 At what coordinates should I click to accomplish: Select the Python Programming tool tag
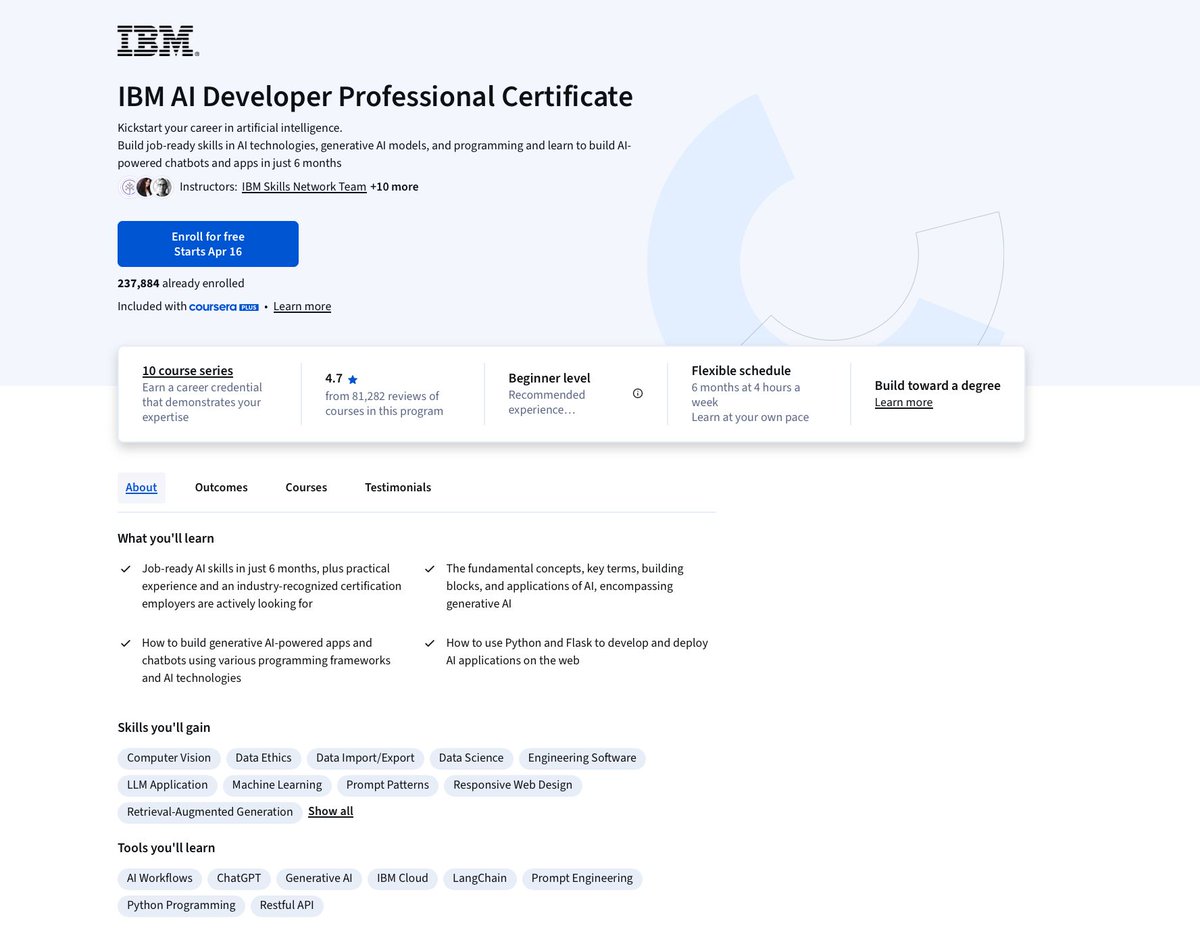[180, 905]
